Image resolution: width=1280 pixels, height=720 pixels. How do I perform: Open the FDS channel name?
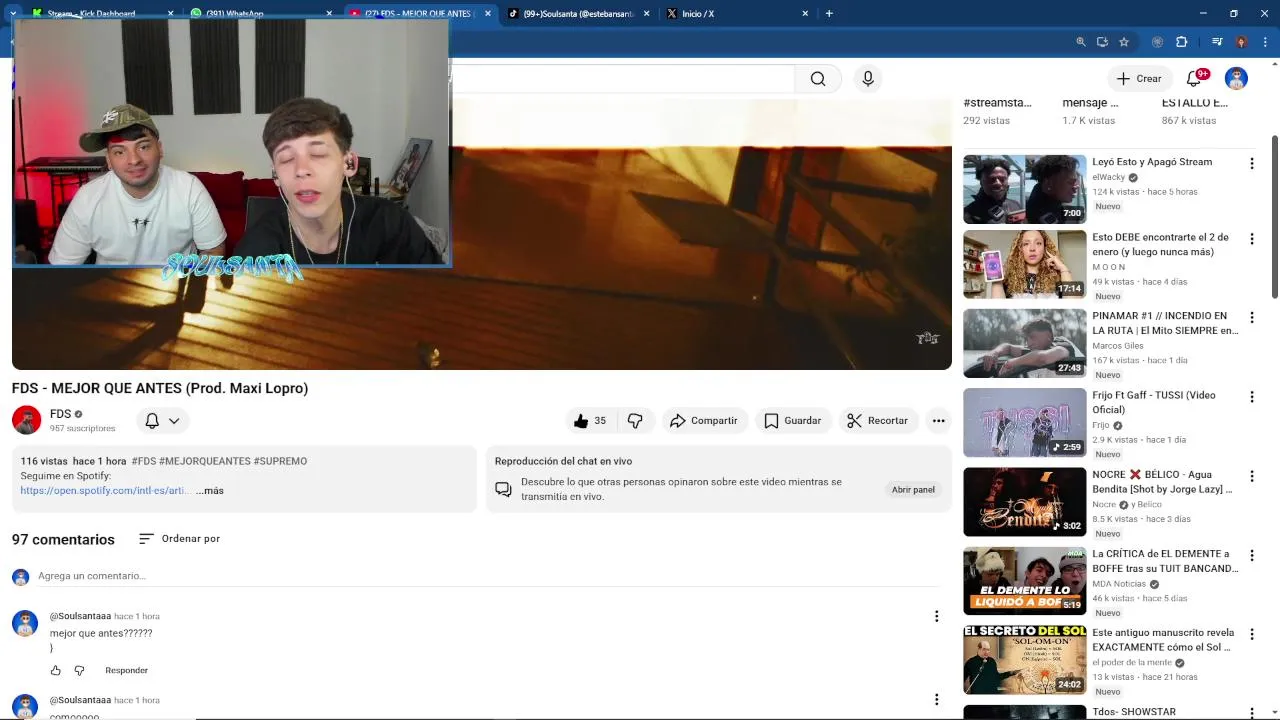click(x=60, y=414)
